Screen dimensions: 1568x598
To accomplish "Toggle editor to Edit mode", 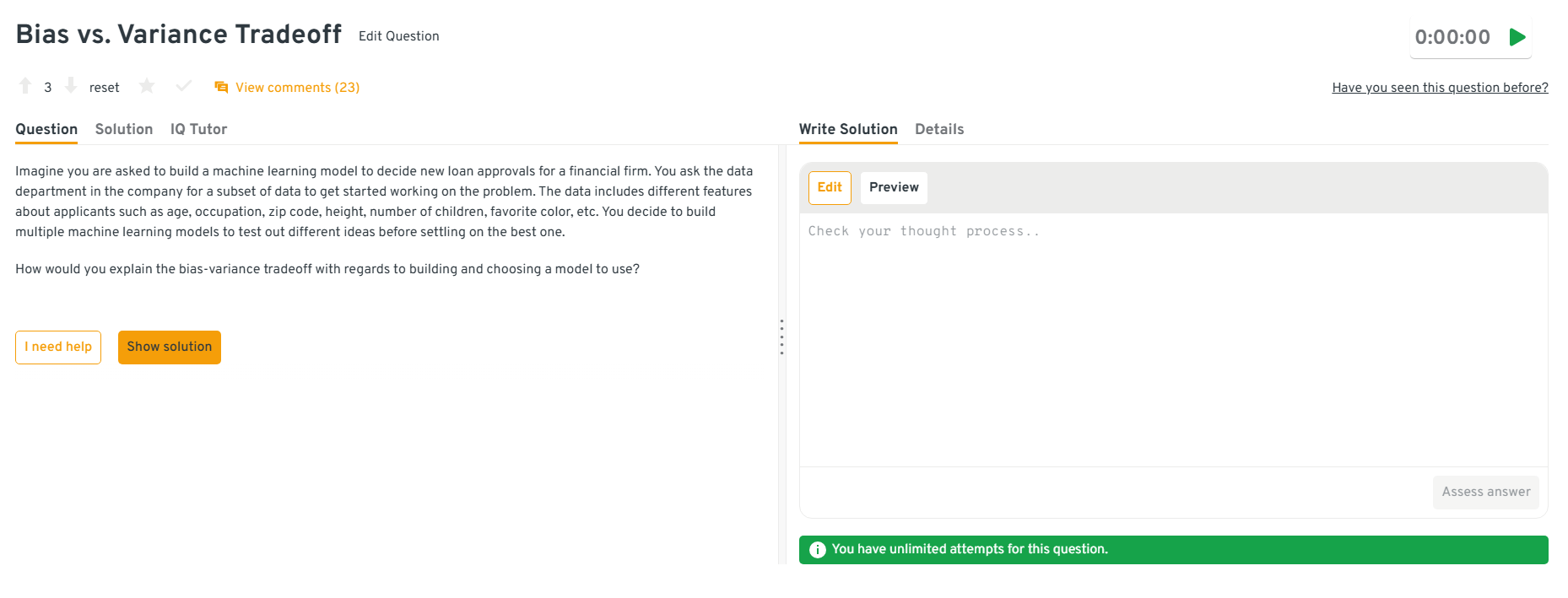I will (x=830, y=187).
